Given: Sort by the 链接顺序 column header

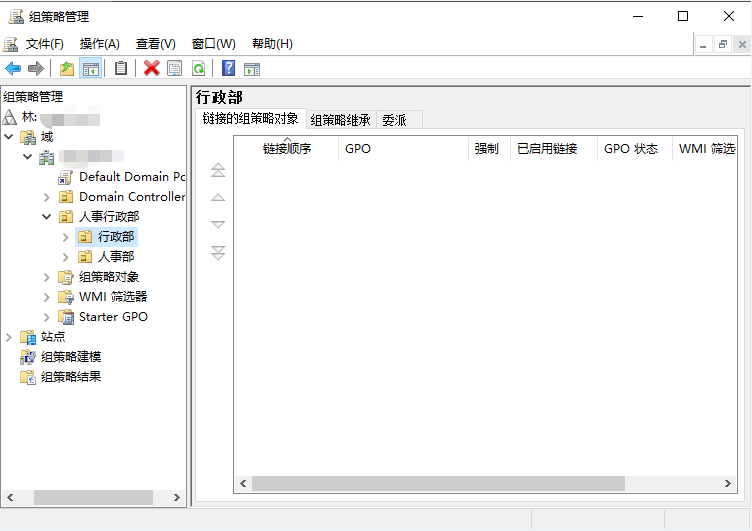Looking at the screenshot, I should point(286,149).
